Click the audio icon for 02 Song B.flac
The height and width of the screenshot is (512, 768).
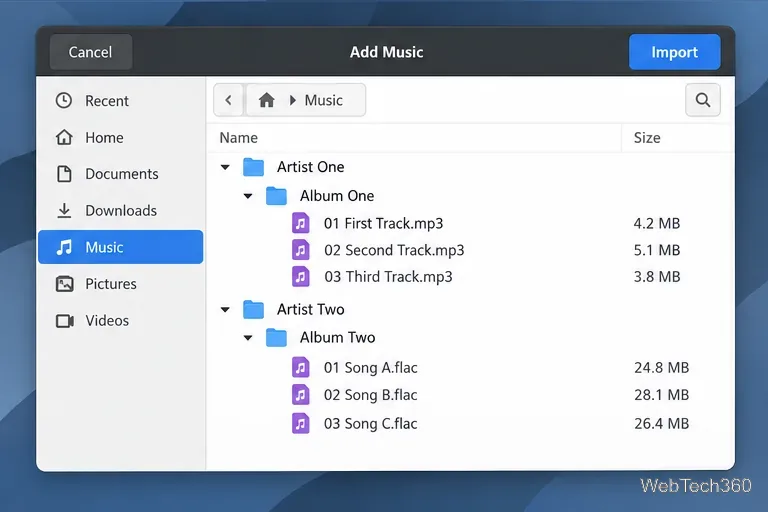(x=301, y=394)
